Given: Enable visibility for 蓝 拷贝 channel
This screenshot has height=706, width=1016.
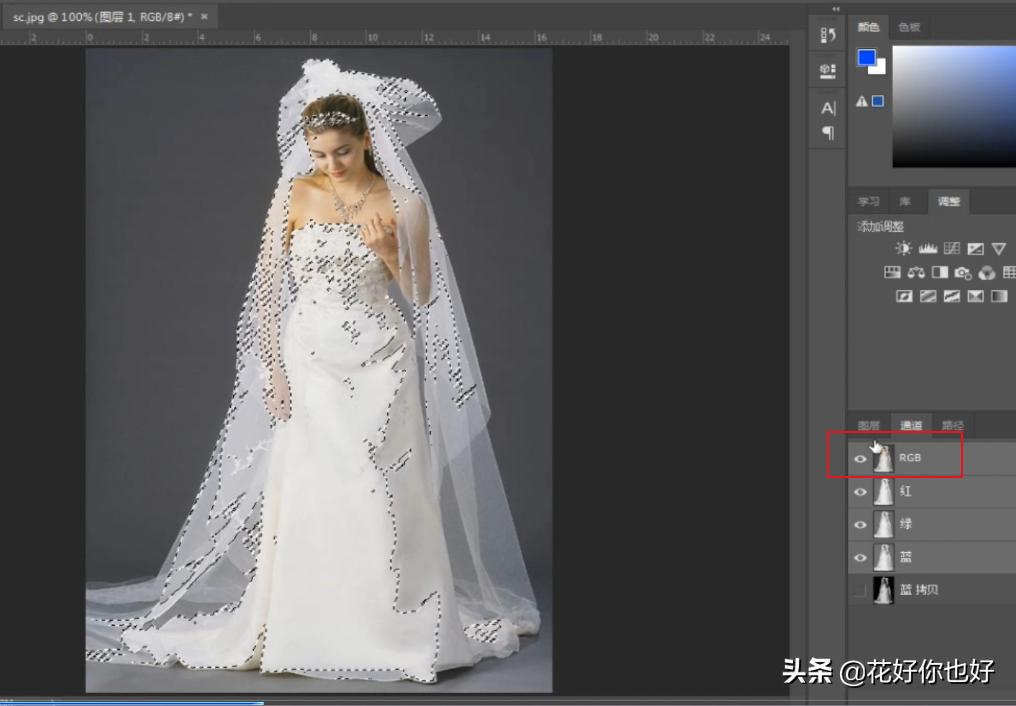Looking at the screenshot, I should coord(860,590).
